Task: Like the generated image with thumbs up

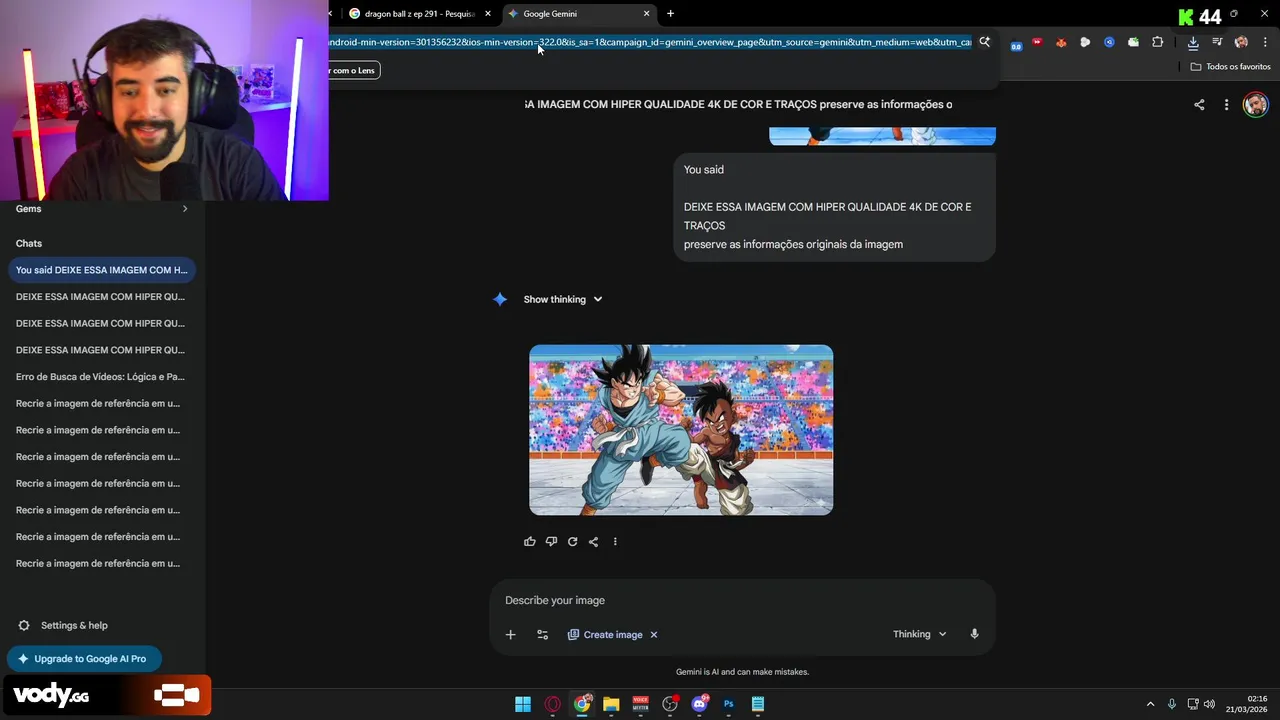Action: [x=530, y=541]
